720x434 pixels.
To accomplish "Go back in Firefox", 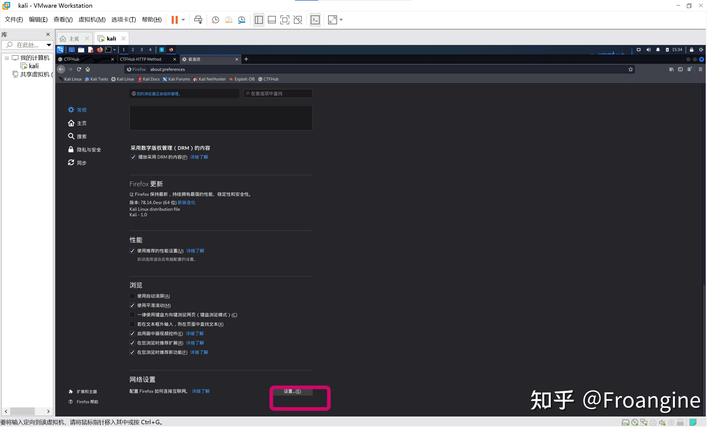I will coord(62,69).
